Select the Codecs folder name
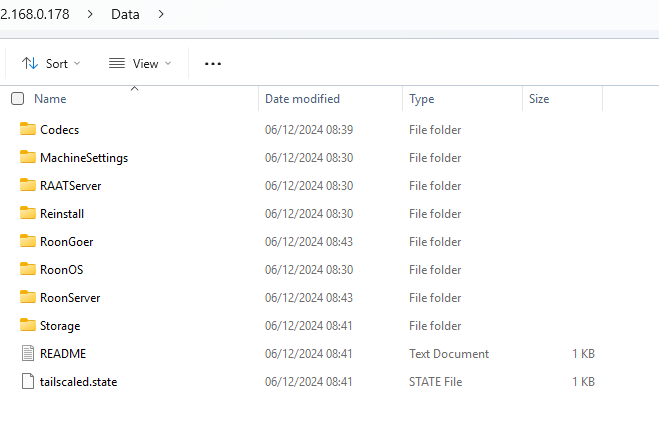 59,129
